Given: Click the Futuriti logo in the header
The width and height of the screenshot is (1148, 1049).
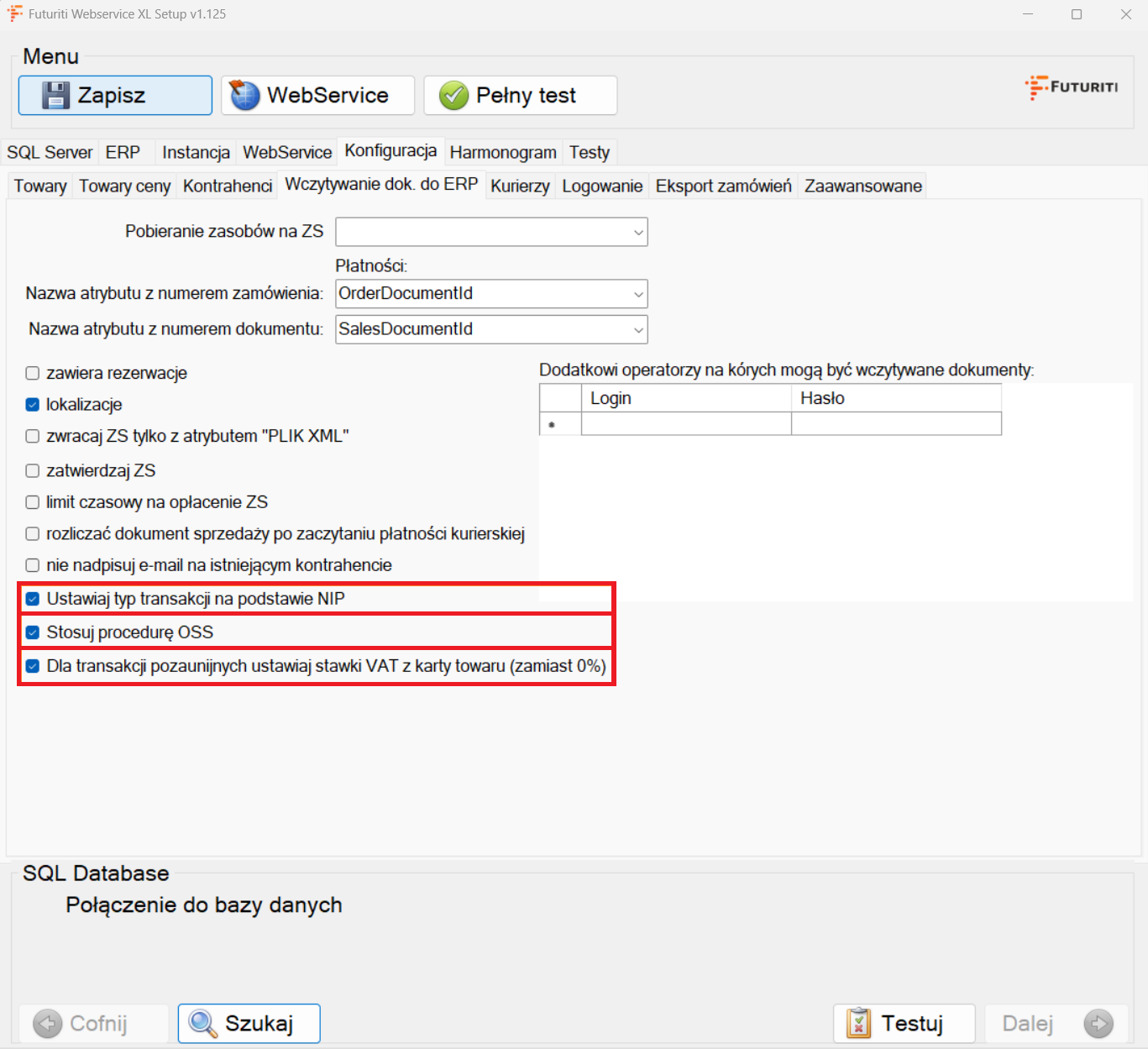Looking at the screenshot, I should click(1072, 87).
